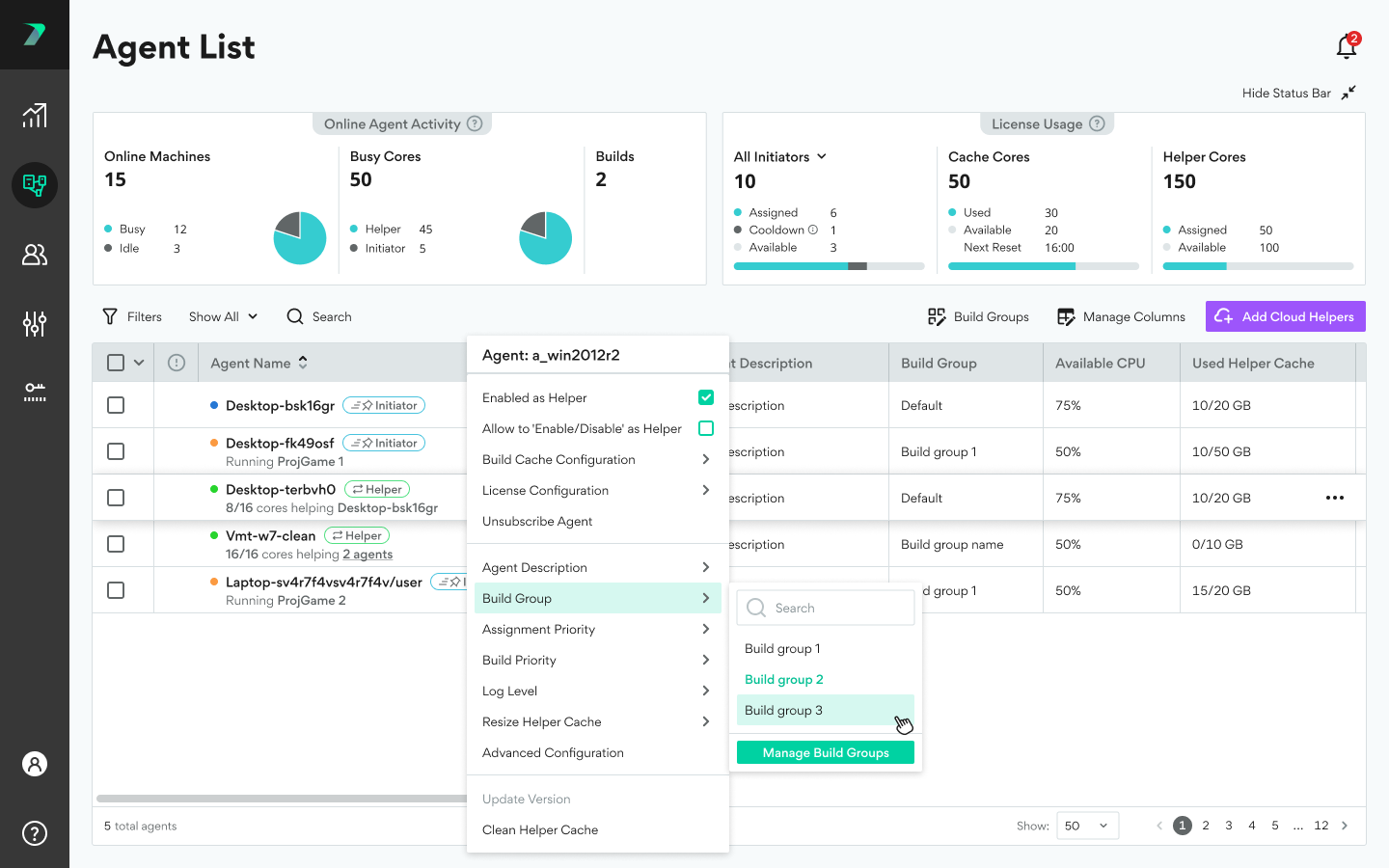This screenshot has width=1389, height=868.
Task: Open the notifications bell
Action: coord(1346,46)
